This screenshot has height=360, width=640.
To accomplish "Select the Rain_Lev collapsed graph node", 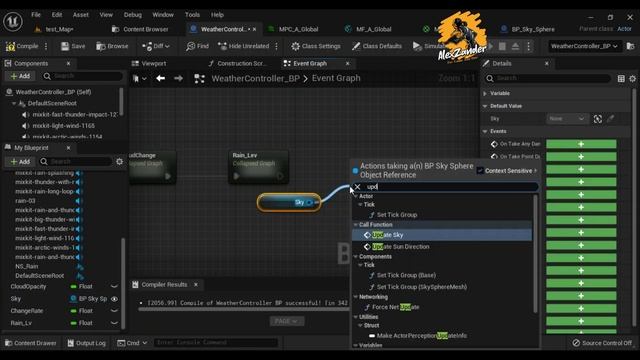I will click(x=258, y=167).
